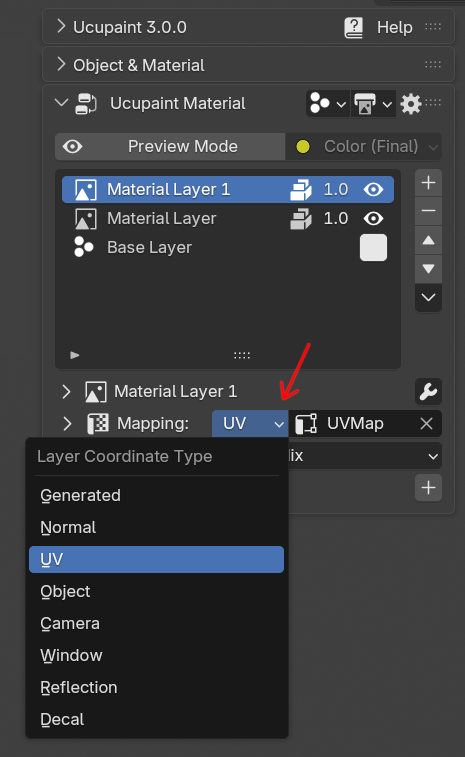Move layer up with arrow button
This screenshot has width=465, height=757.
click(428, 240)
